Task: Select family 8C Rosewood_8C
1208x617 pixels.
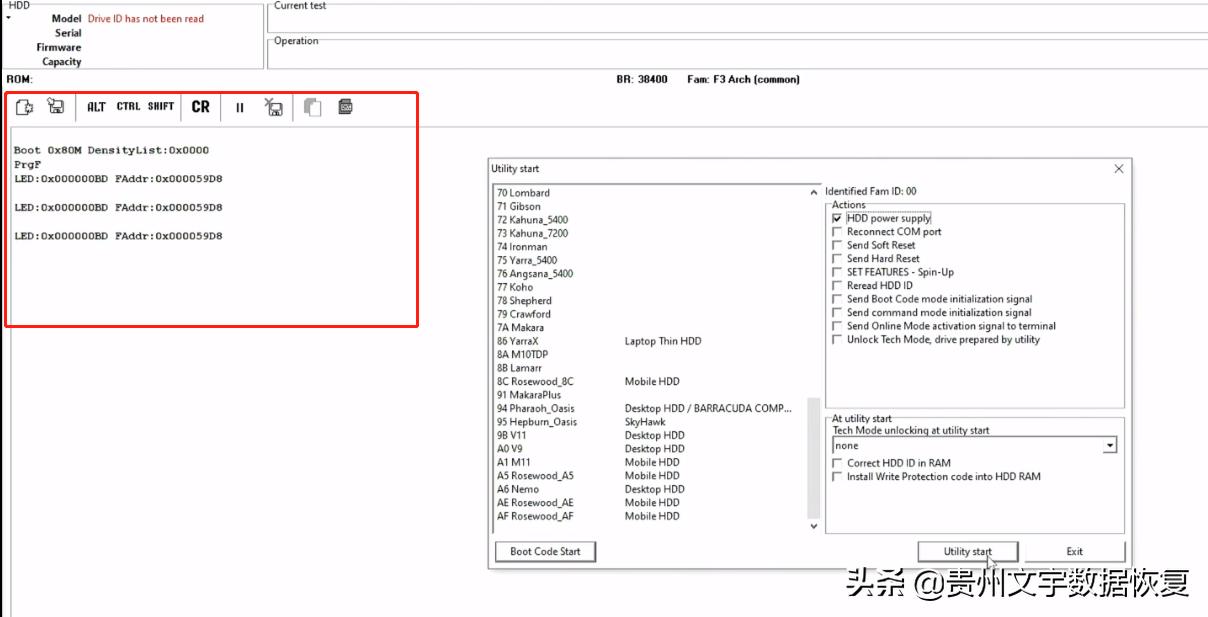Action: [x=651, y=382]
